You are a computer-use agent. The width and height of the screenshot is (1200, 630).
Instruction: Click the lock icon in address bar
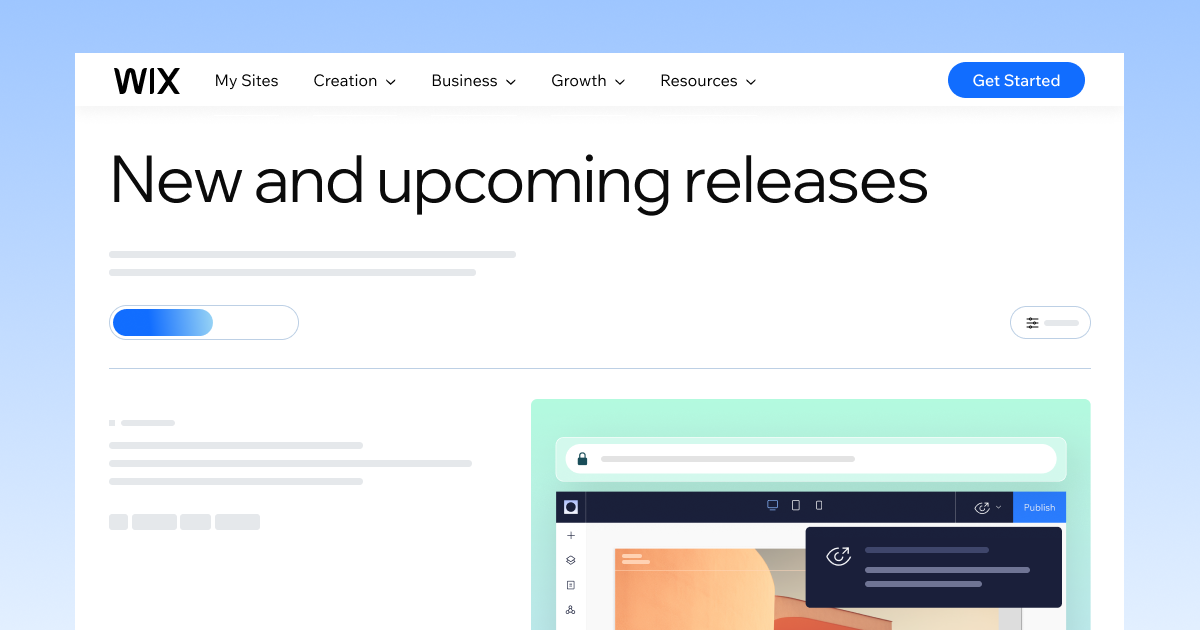point(582,459)
